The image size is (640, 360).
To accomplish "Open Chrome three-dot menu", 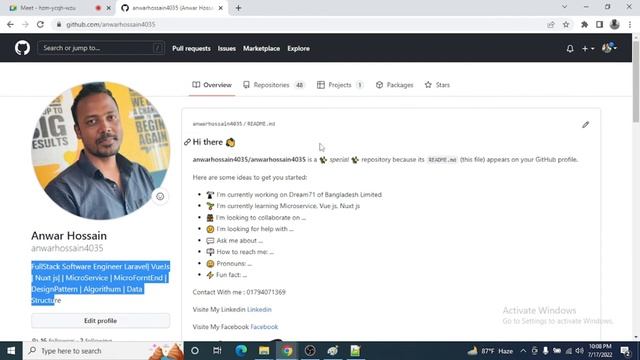I will [630, 24].
